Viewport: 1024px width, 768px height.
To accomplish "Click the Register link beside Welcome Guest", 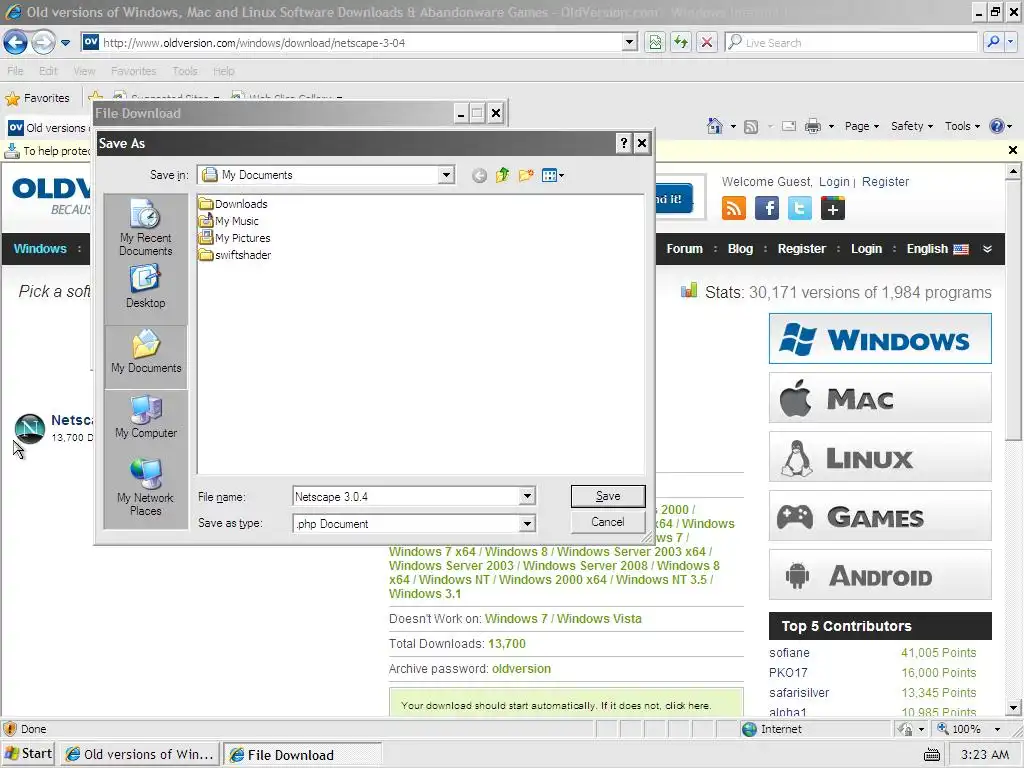I will pos(885,182).
